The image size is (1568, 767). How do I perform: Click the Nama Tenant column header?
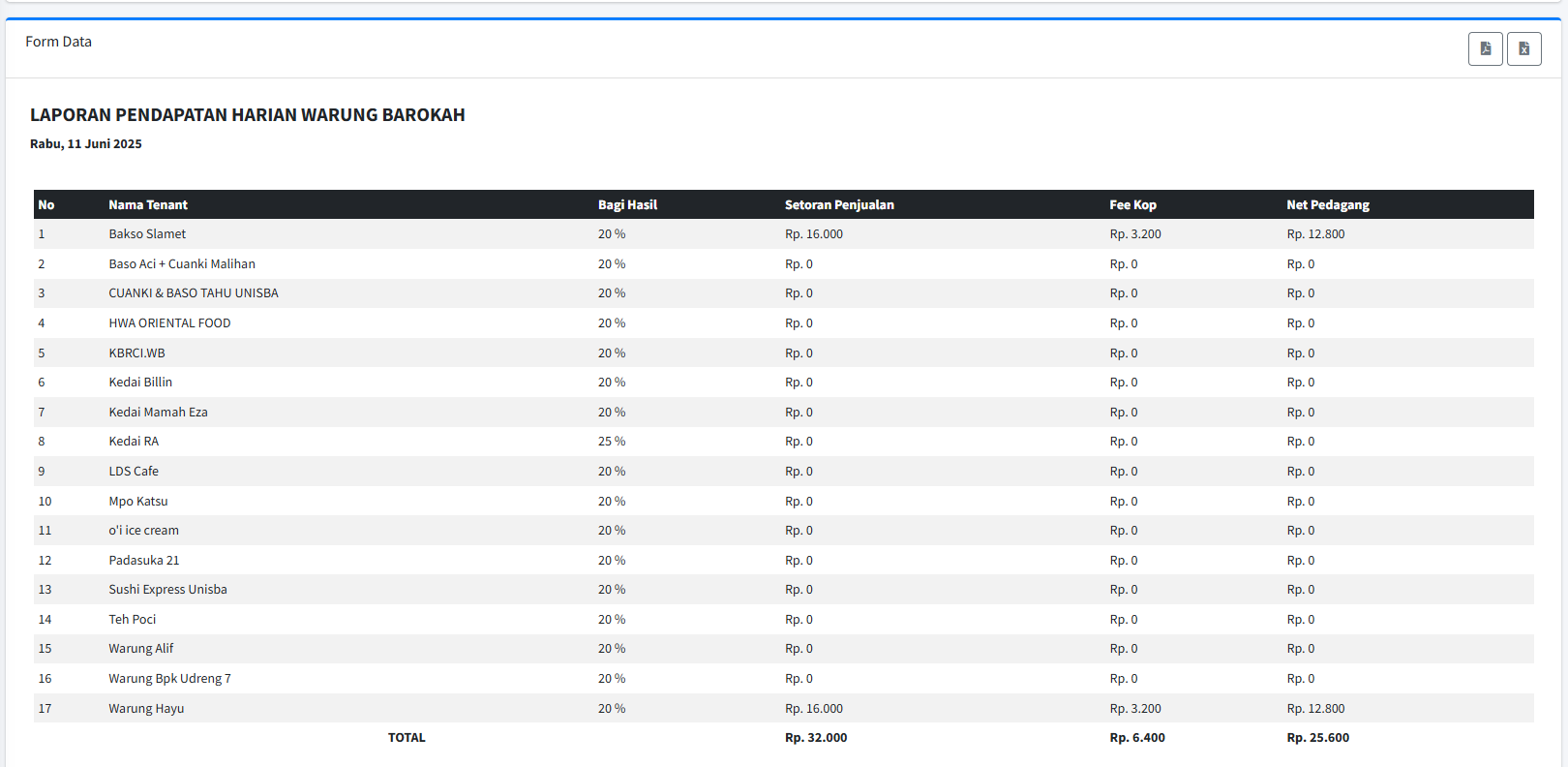tap(148, 205)
